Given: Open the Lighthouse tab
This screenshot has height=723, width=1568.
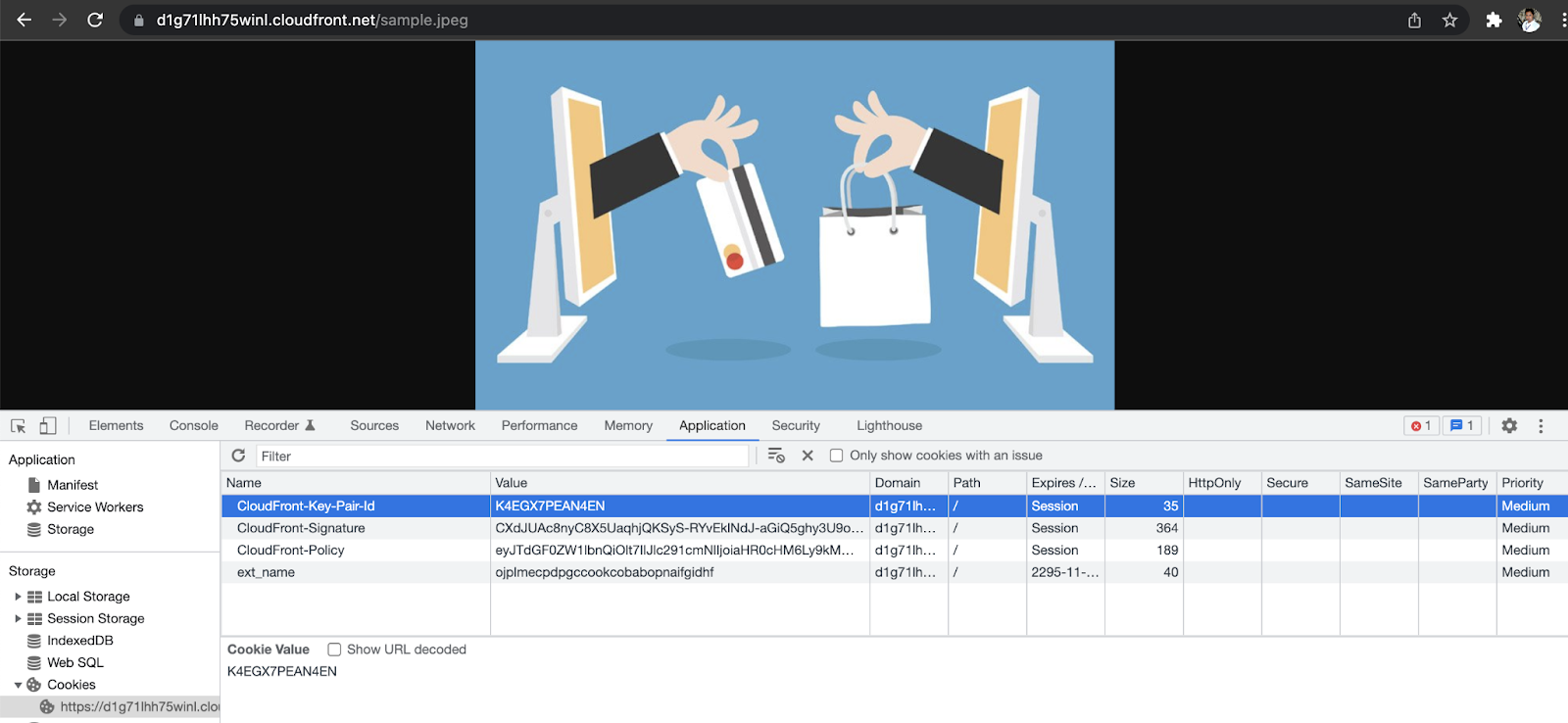Looking at the screenshot, I should pos(889,426).
